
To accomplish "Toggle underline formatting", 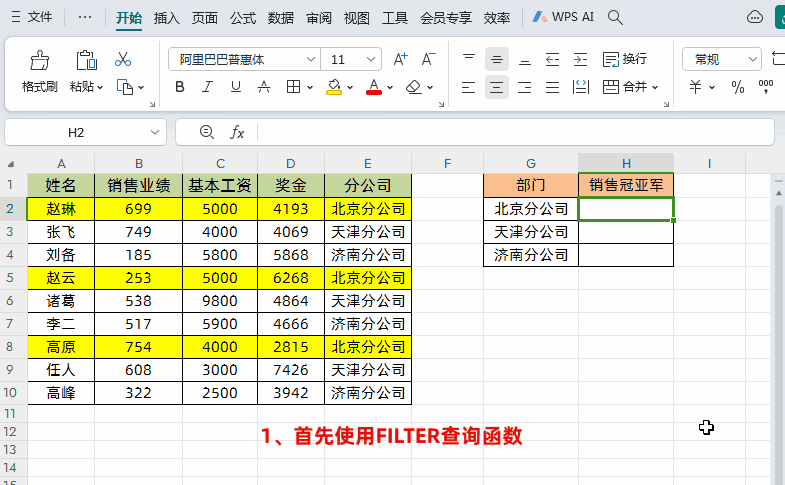I will (236, 87).
